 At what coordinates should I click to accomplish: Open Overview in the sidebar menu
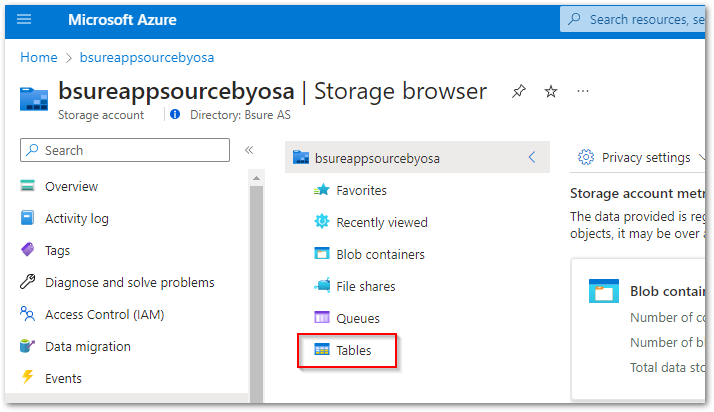pos(71,186)
